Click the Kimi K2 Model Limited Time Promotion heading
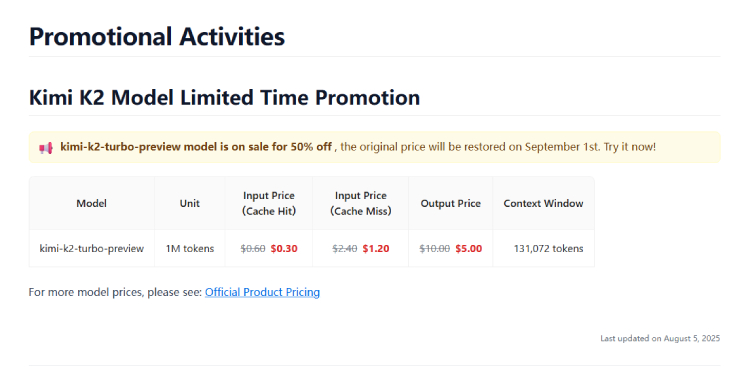This screenshot has height=368, width=750. 224,98
